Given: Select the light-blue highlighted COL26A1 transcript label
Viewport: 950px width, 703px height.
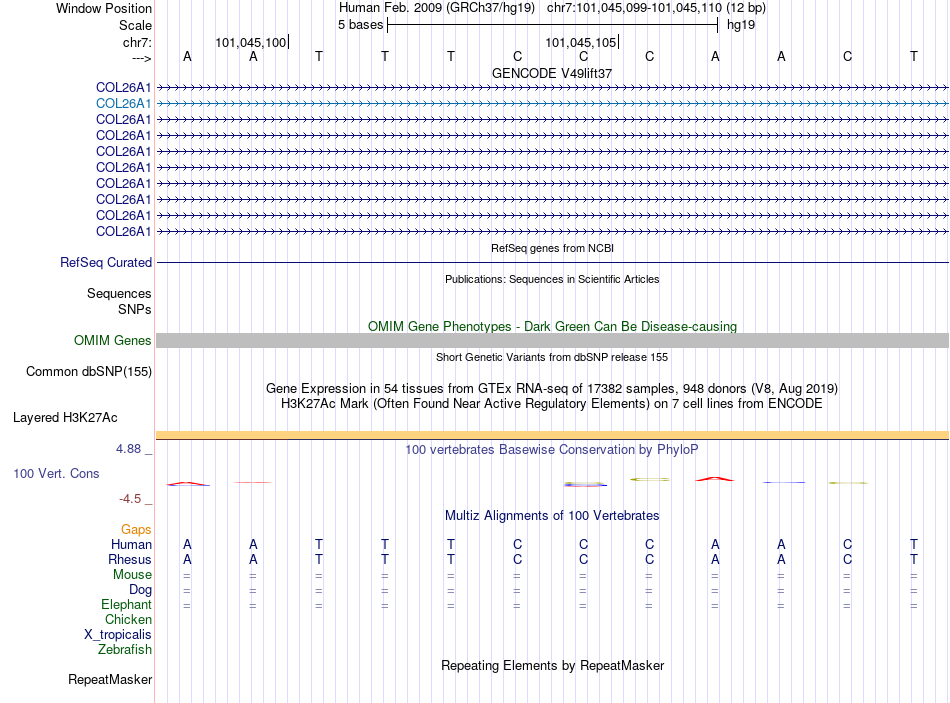Looking at the screenshot, I should 124,104.
